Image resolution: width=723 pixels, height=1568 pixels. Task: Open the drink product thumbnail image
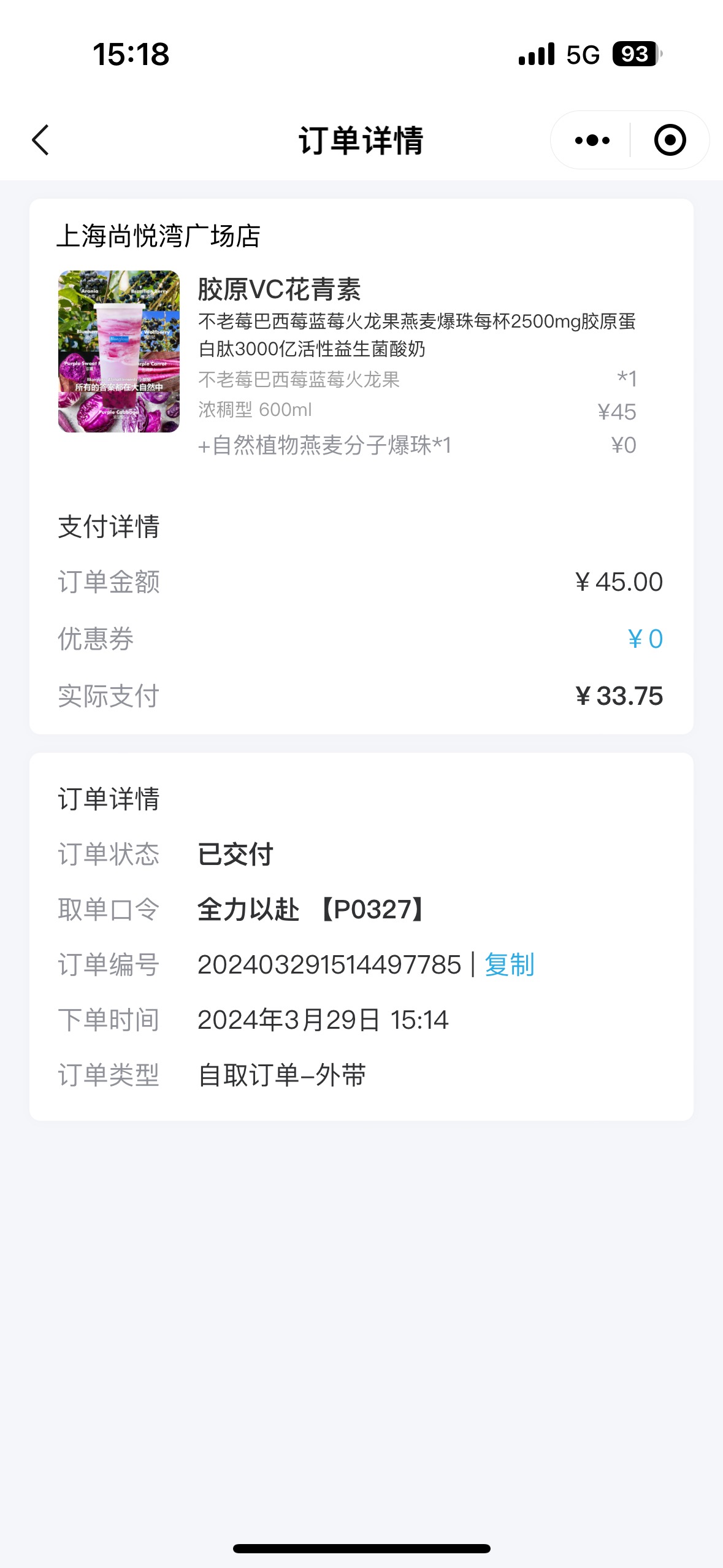(119, 352)
